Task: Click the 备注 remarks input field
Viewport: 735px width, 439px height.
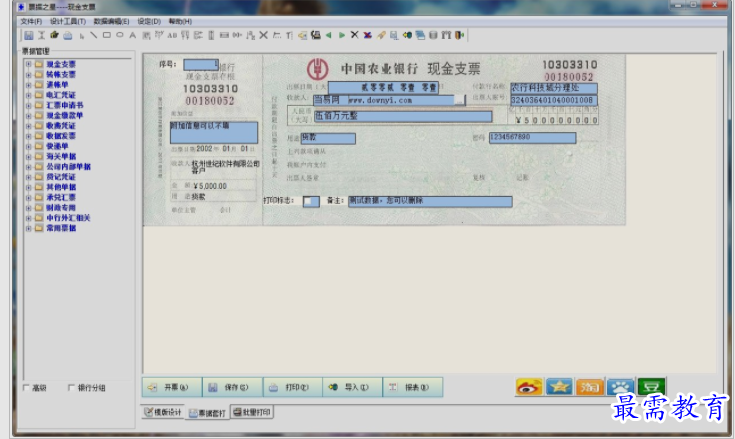Action: (430, 201)
